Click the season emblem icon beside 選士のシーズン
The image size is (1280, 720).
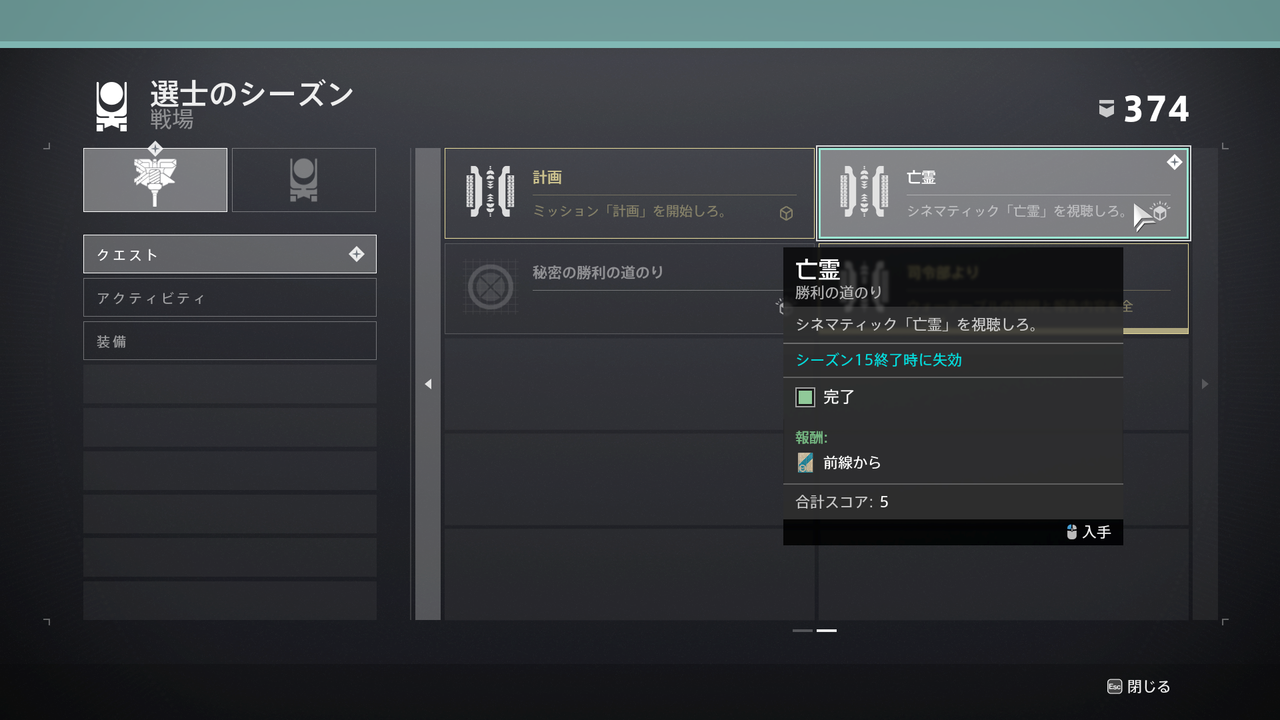[x=111, y=107]
